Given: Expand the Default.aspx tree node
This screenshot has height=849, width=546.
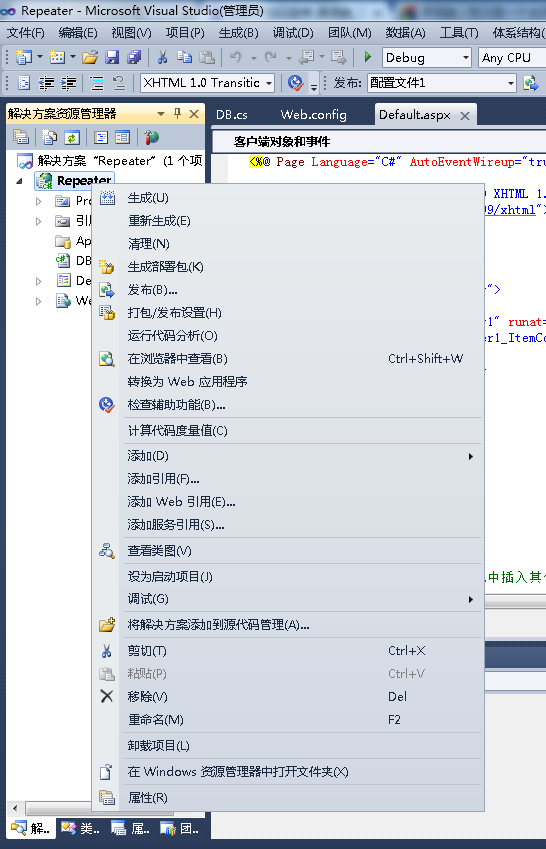Looking at the screenshot, I should pyautogui.click(x=38, y=281).
